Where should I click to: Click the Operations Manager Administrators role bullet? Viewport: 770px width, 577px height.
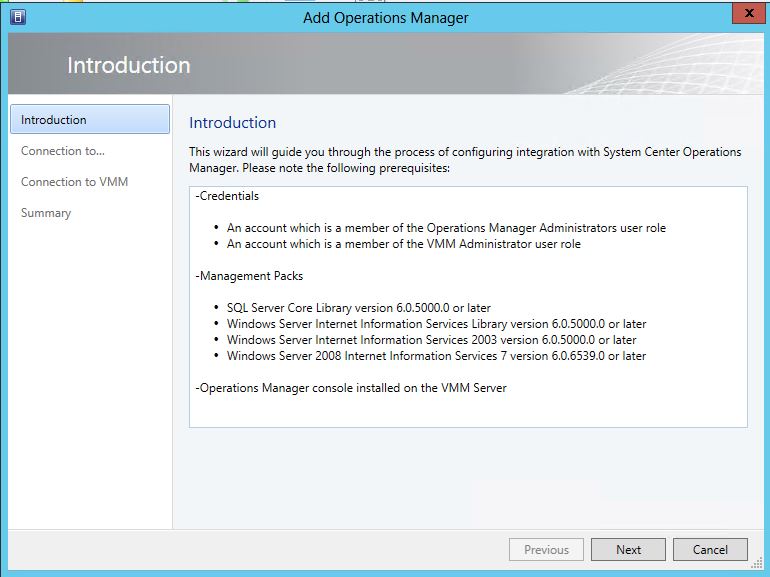click(x=446, y=228)
